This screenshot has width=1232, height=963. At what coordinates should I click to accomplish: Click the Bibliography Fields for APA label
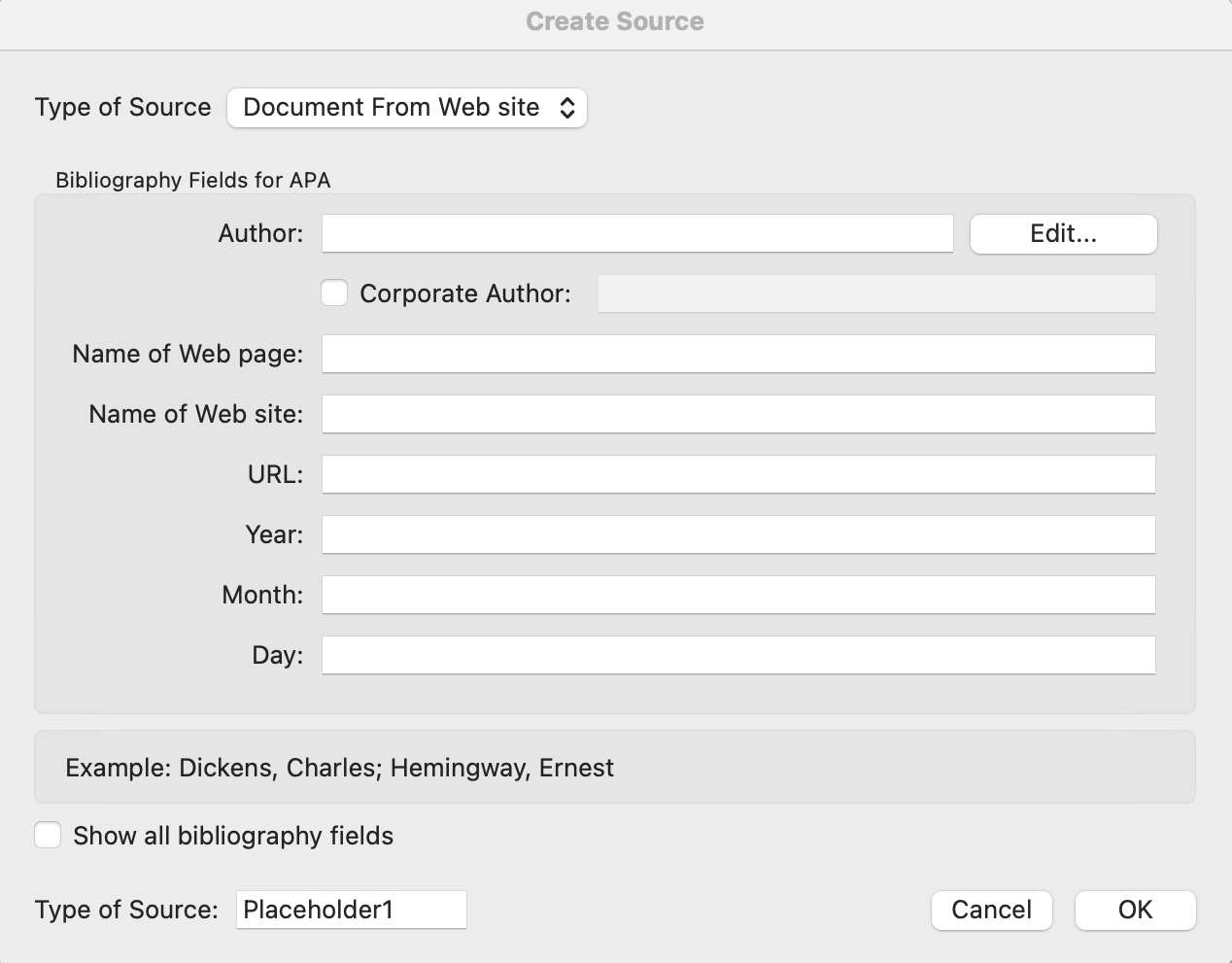tap(193, 180)
